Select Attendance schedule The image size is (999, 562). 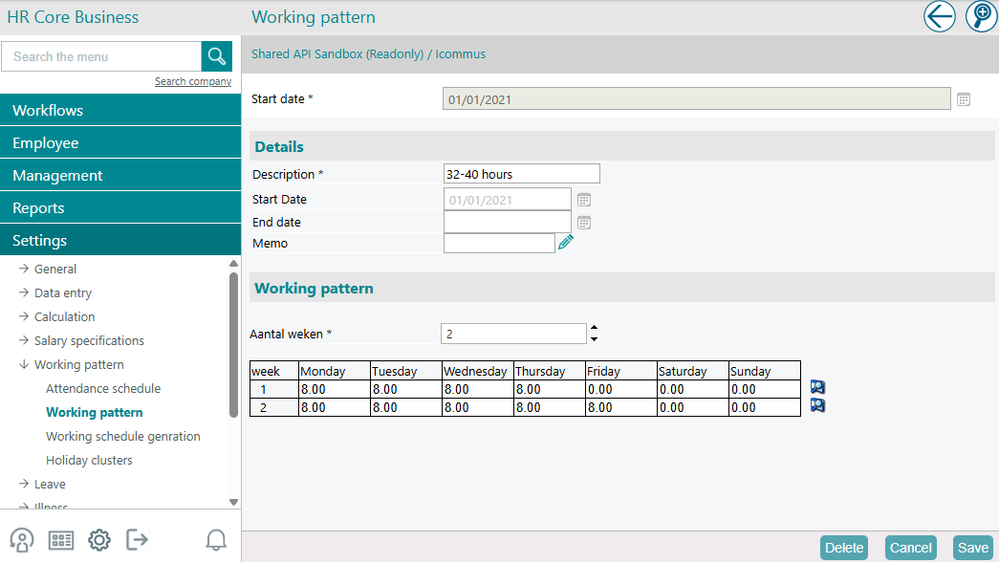103,389
